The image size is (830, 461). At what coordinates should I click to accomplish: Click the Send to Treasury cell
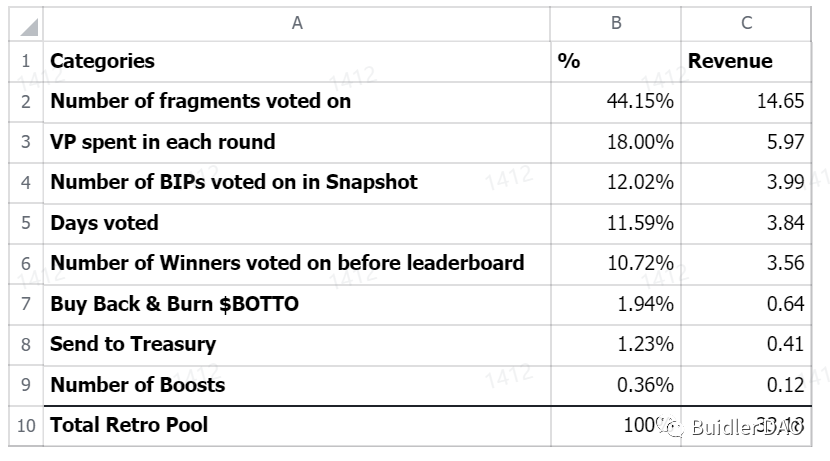297,345
